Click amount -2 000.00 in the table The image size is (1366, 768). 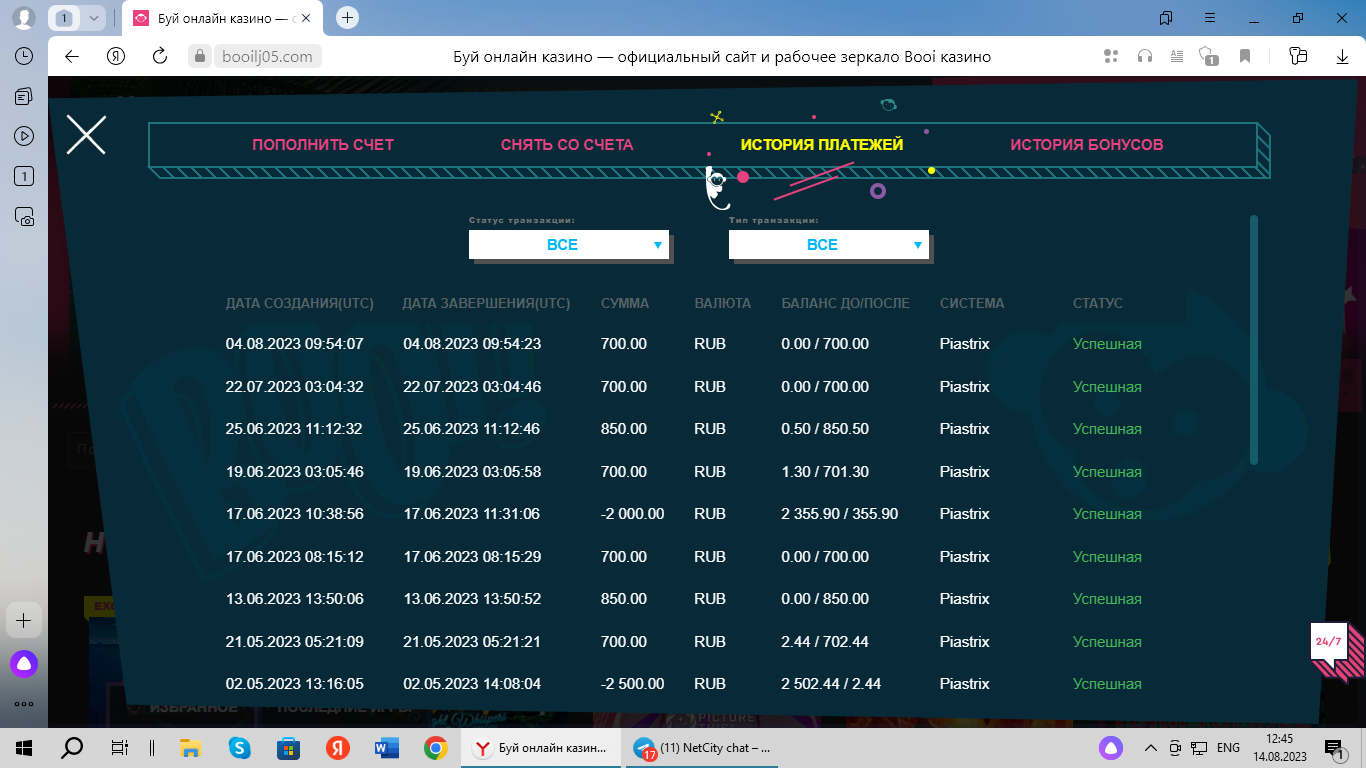(633, 514)
